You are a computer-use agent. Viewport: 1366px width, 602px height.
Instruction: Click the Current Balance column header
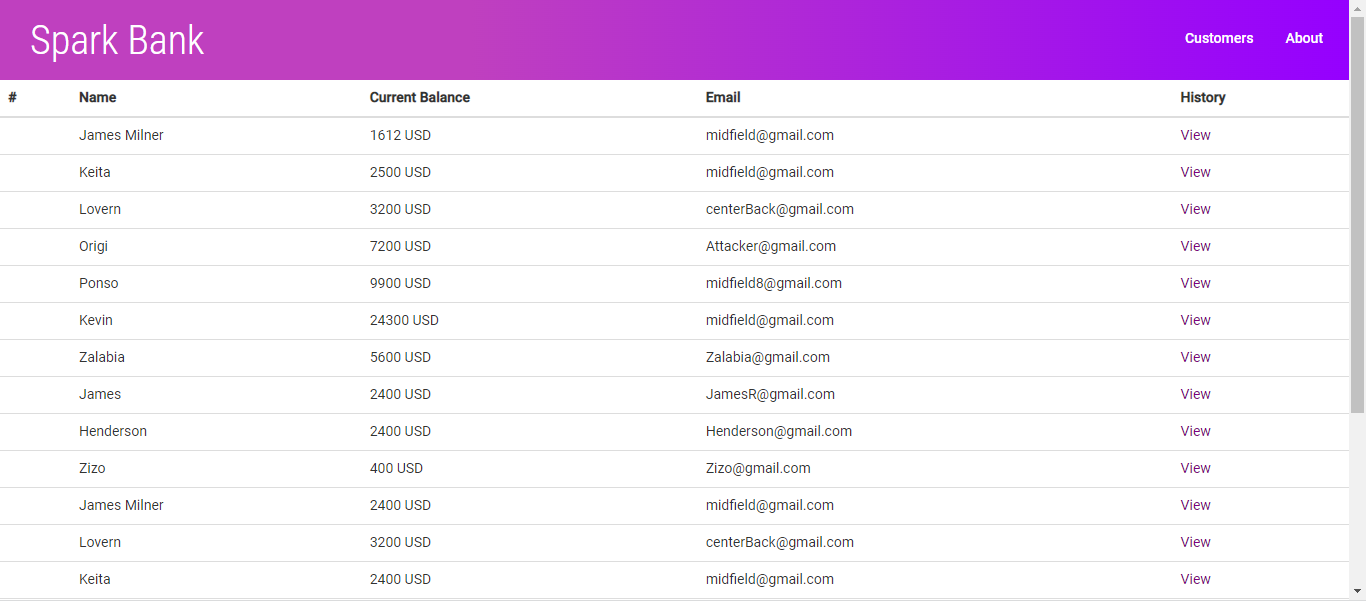420,97
